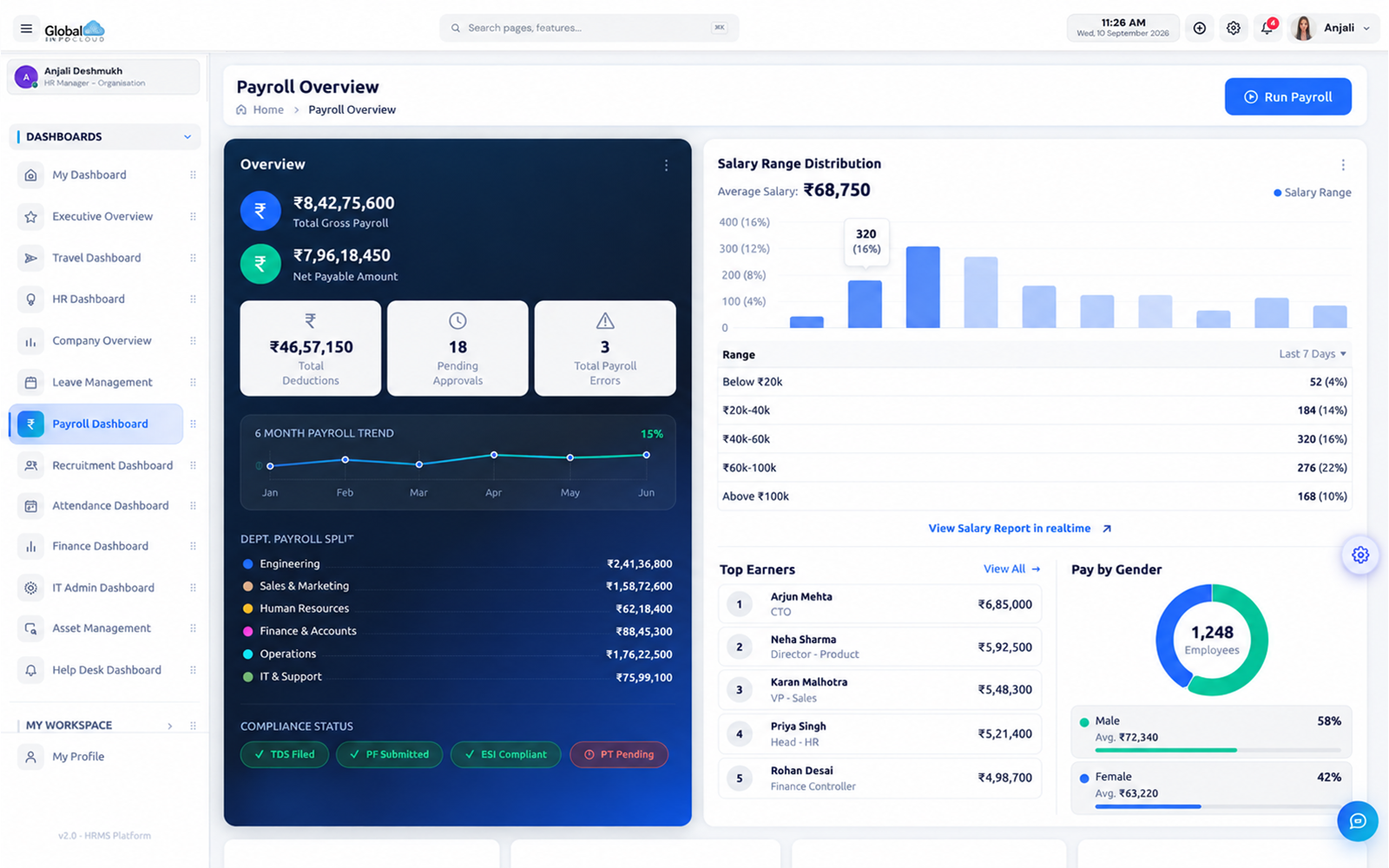Open the Pending Approvals card
This screenshot has width=1389, height=868.
pyautogui.click(x=458, y=349)
